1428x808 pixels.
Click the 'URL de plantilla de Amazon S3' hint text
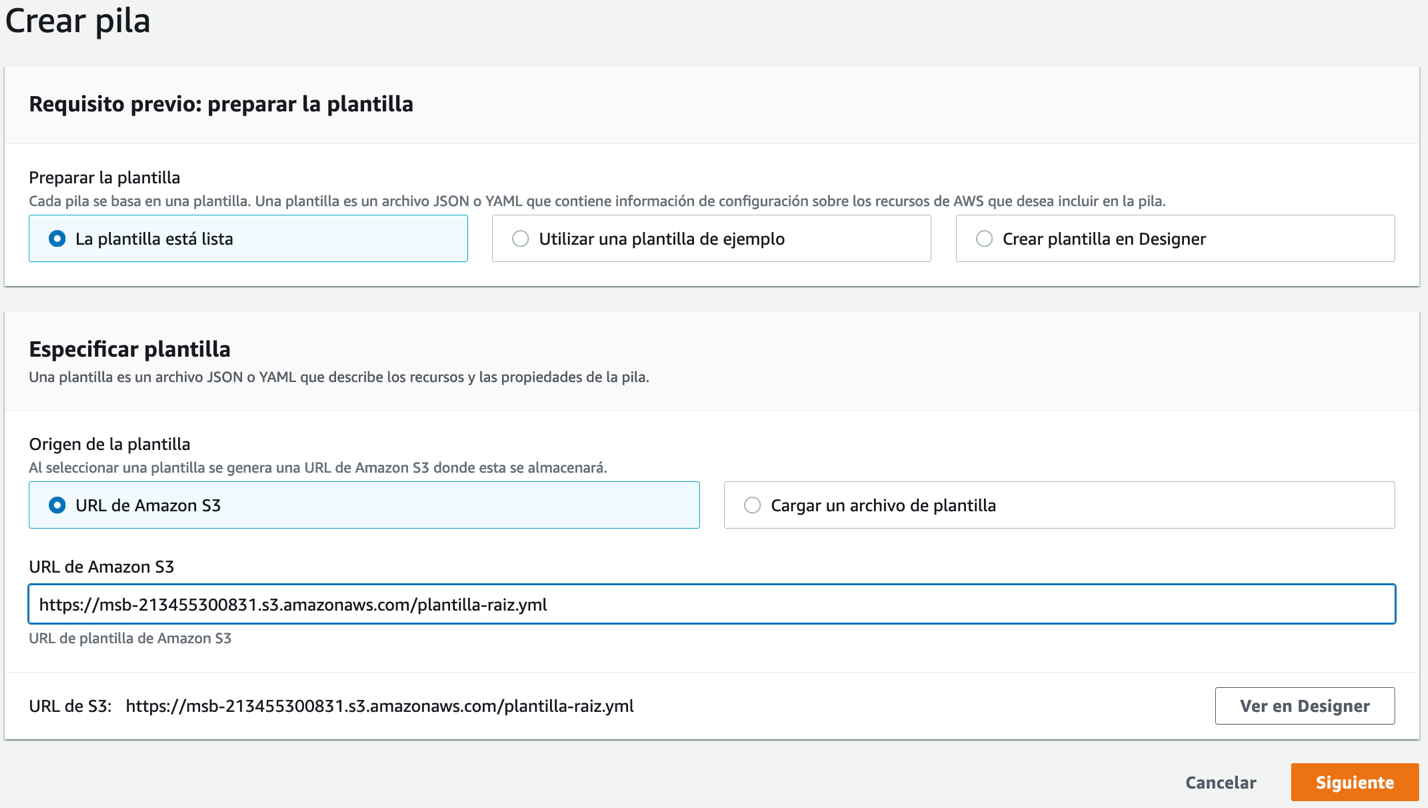[x=130, y=638]
